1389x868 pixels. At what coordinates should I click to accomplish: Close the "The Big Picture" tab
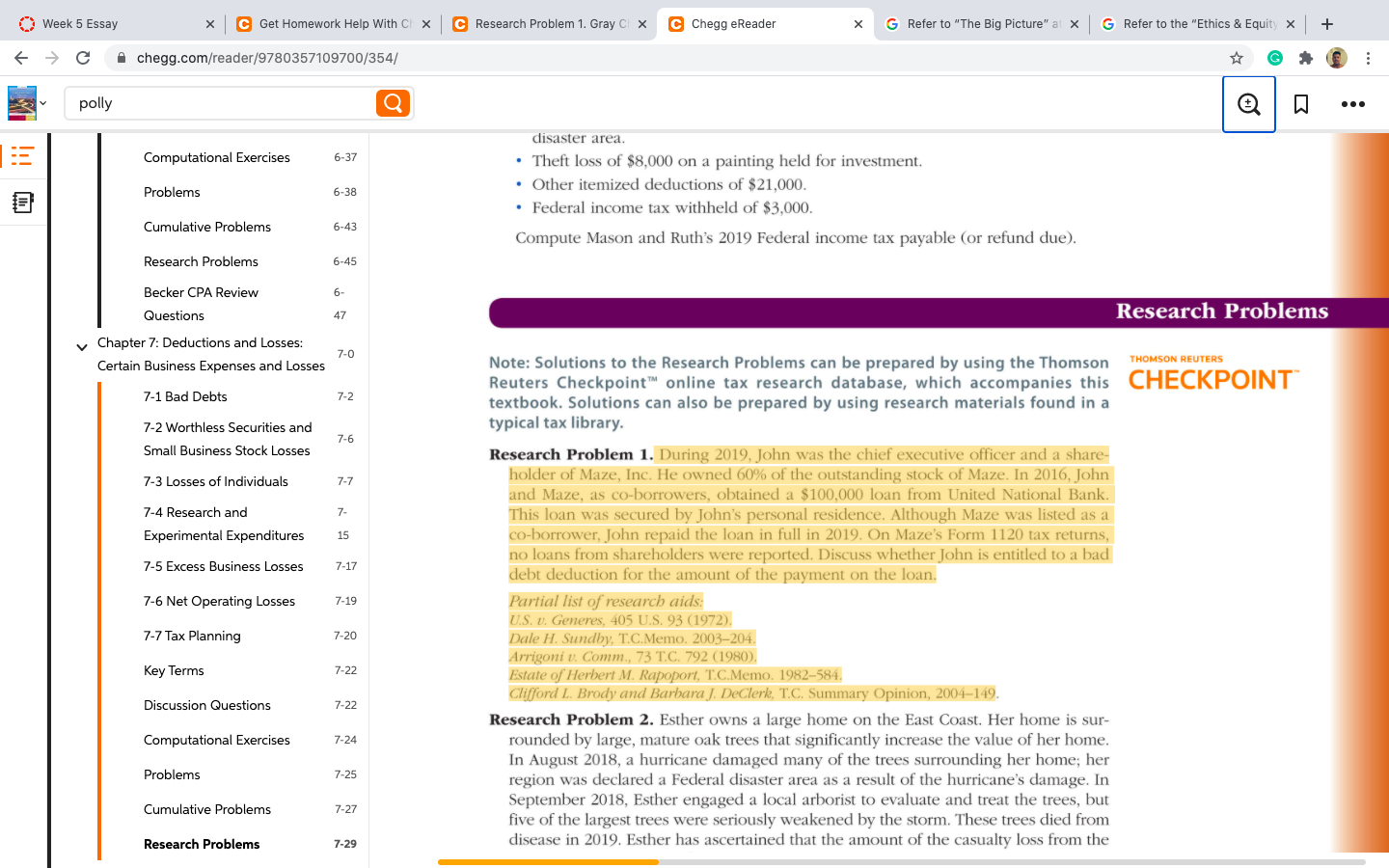point(1075,24)
